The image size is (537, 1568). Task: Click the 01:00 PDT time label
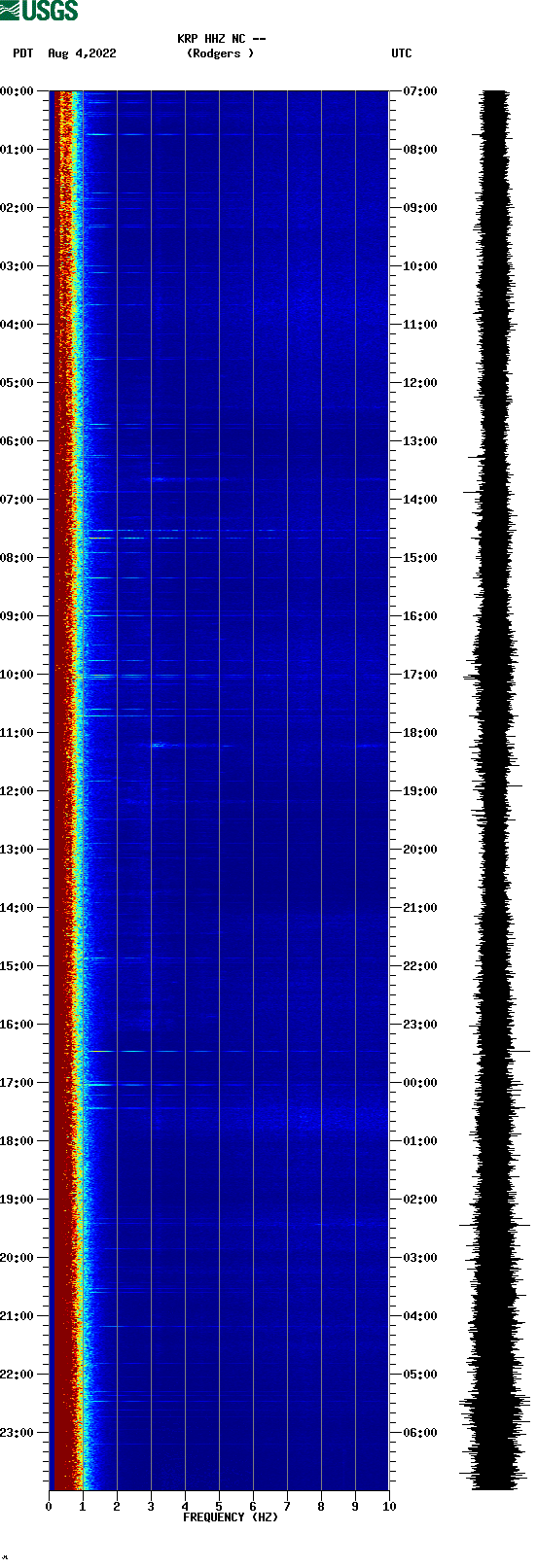tap(18, 150)
